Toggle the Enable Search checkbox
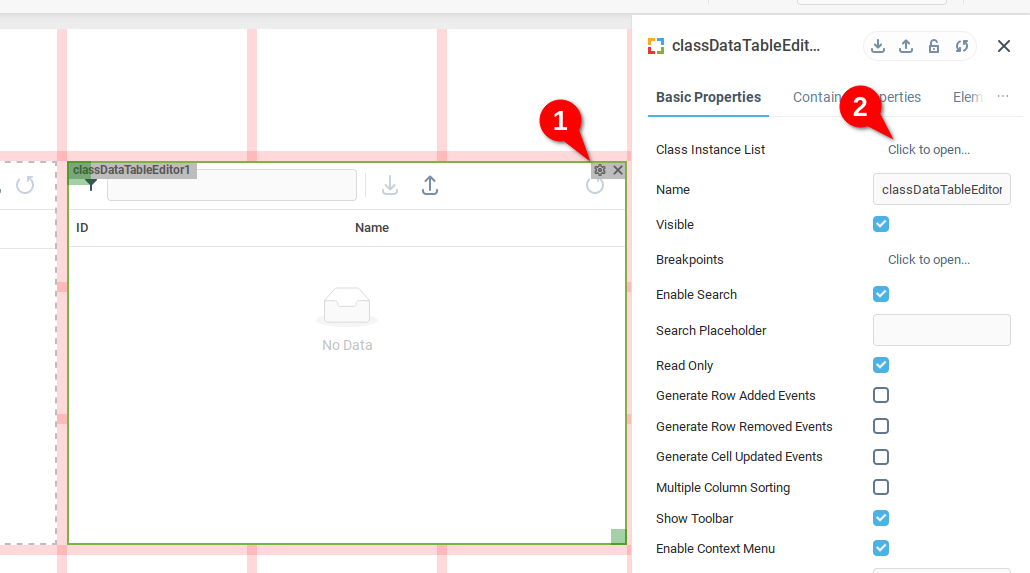This screenshot has width=1030, height=573. pos(881,294)
